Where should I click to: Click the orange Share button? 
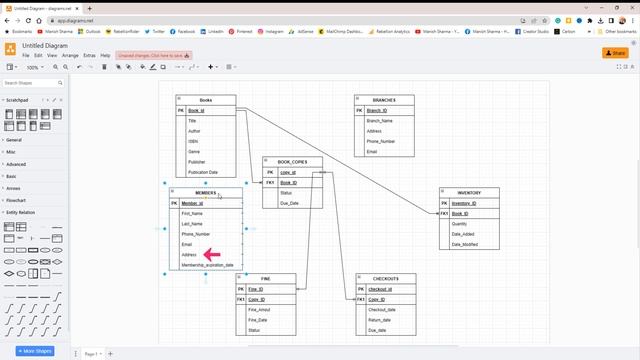click(x=615, y=53)
